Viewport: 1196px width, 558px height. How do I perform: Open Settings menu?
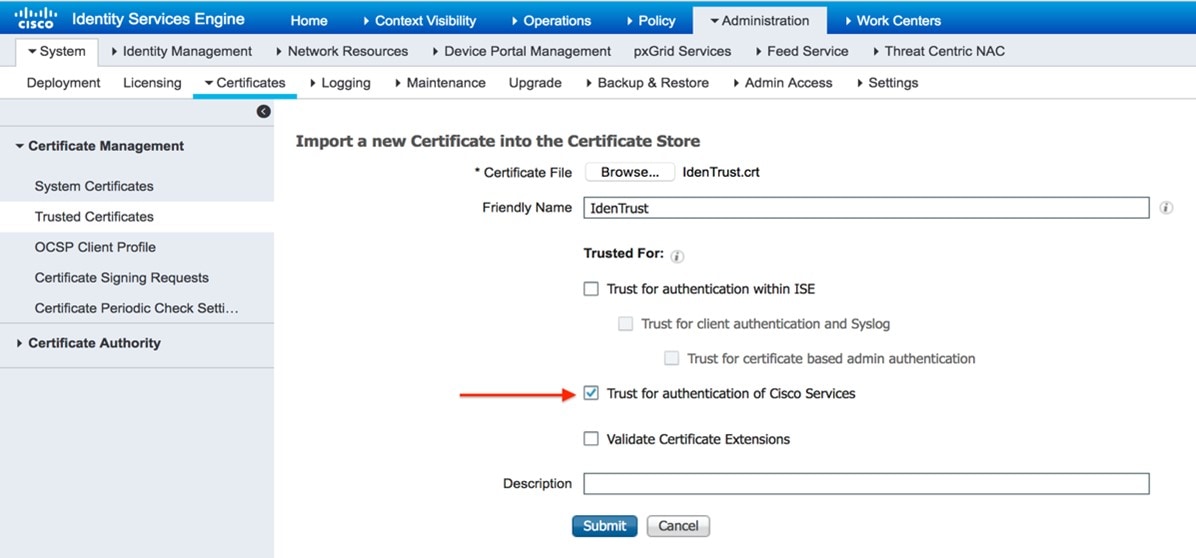click(887, 83)
